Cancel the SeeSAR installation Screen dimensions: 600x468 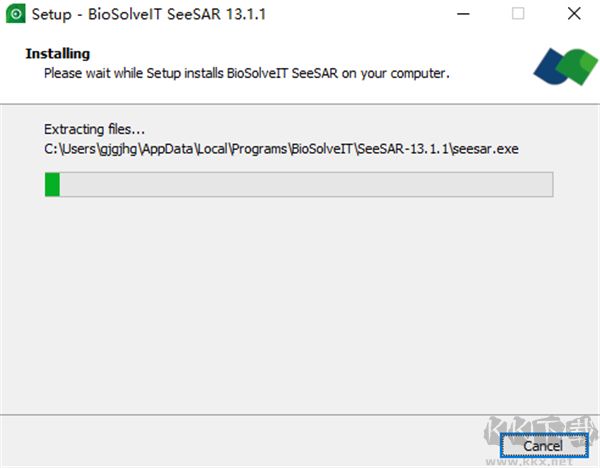click(542, 446)
